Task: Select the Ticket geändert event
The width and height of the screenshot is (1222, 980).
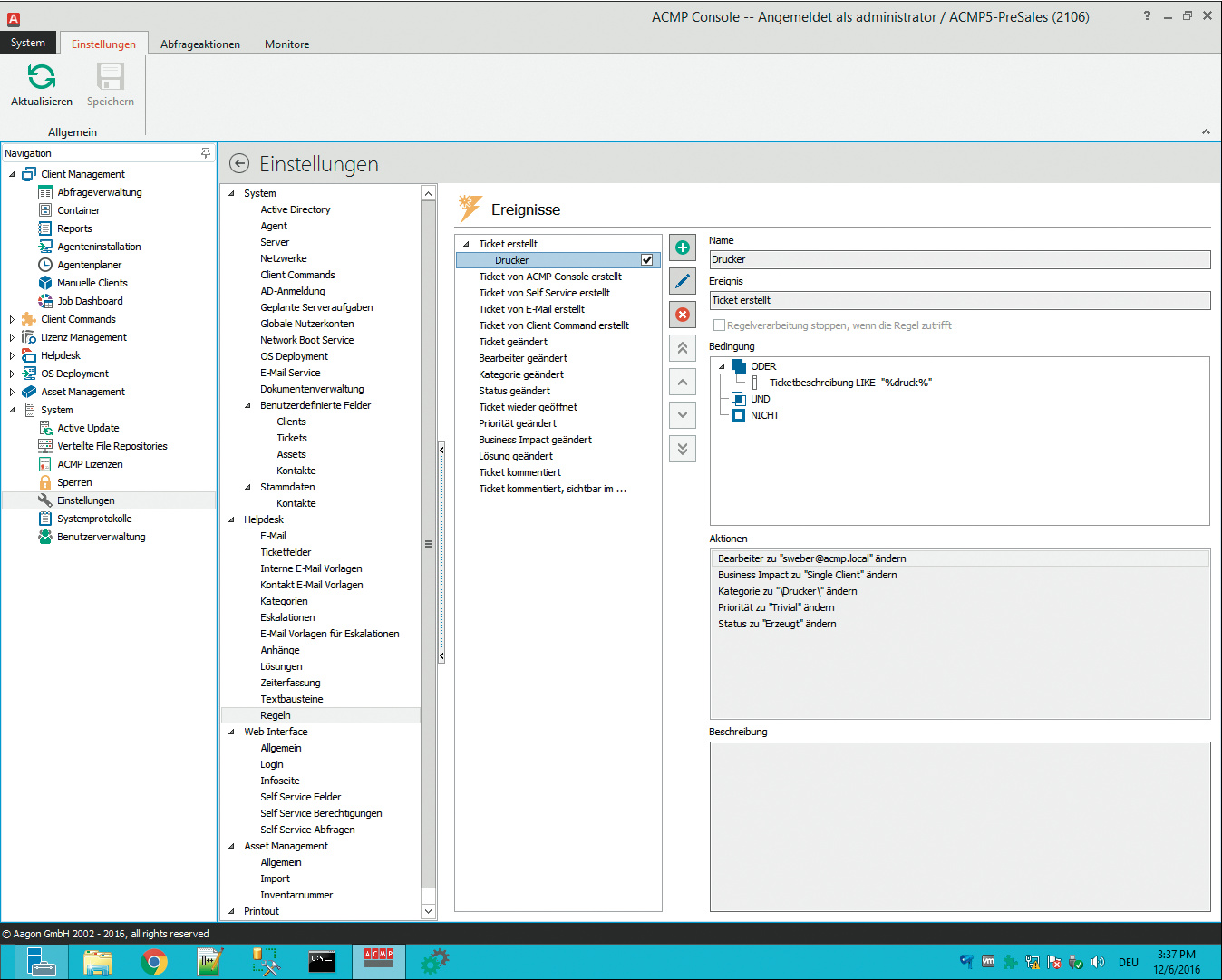Action: tap(513, 342)
